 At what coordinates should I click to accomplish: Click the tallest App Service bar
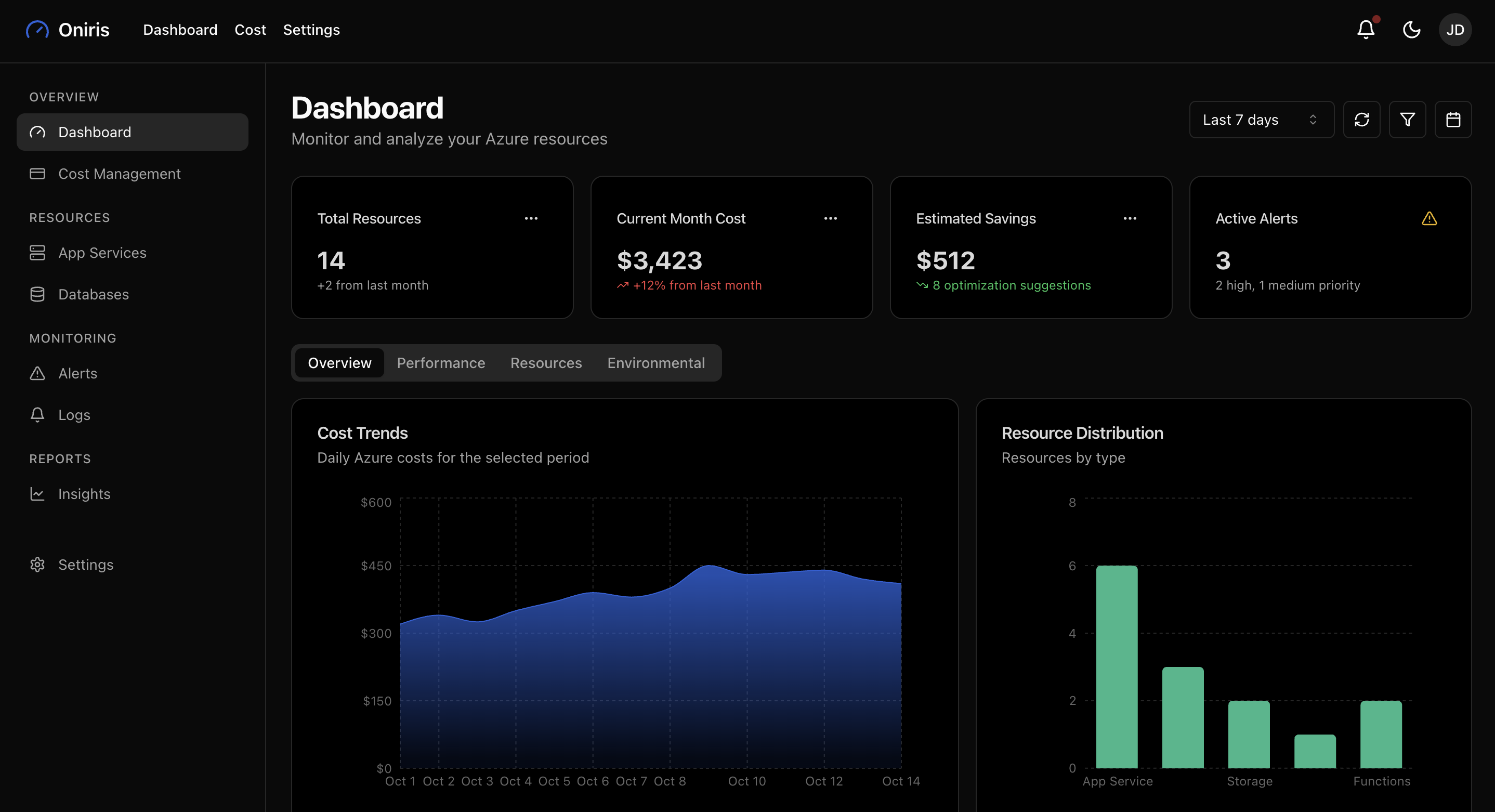point(1117,666)
